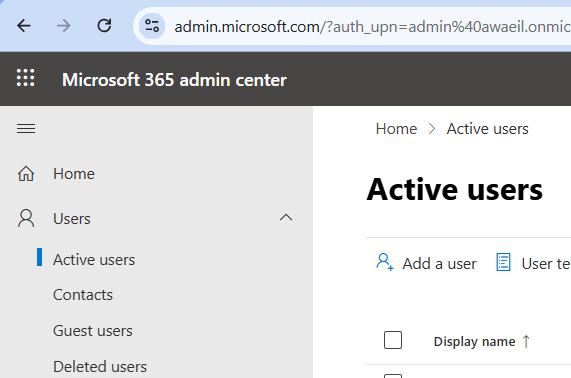Collapse the navigation menu hamburger icon
Viewport: 571px width, 378px height.
[26, 129]
